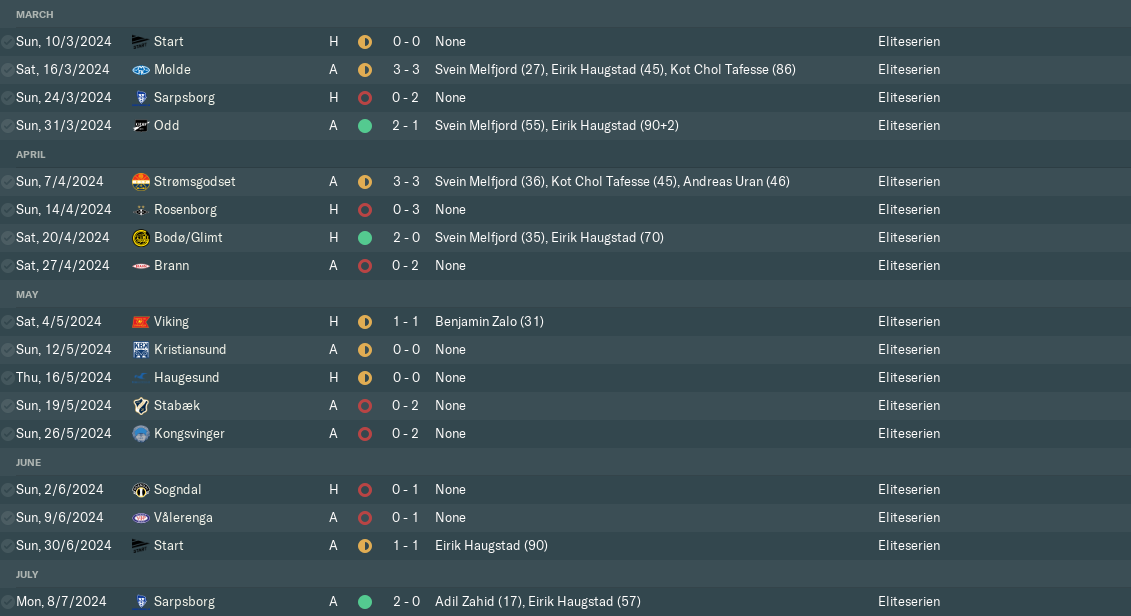Click the Vålerenga club badge

click(141, 518)
